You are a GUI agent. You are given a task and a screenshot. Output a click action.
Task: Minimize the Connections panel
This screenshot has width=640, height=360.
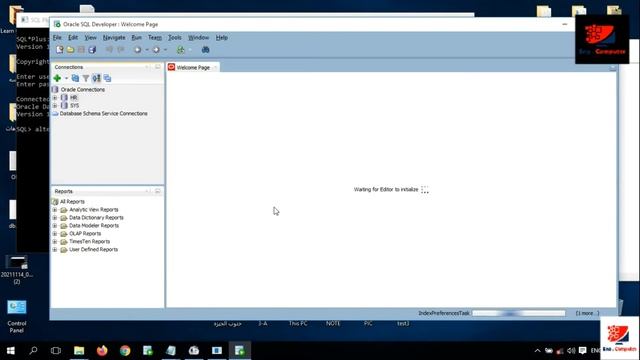158,67
